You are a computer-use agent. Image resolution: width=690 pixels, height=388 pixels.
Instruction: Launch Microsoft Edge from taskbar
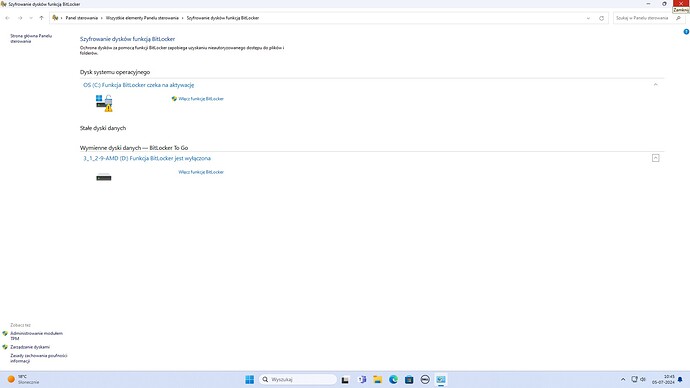click(x=393, y=379)
